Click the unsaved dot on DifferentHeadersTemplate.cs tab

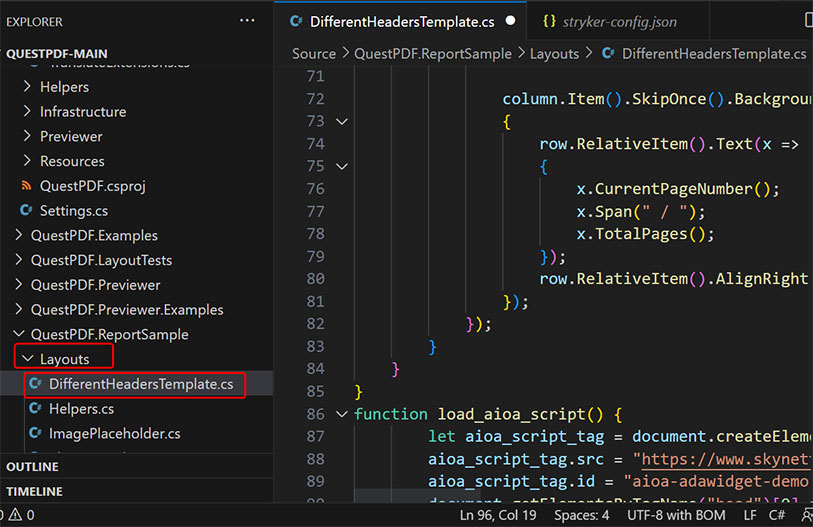click(x=511, y=21)
